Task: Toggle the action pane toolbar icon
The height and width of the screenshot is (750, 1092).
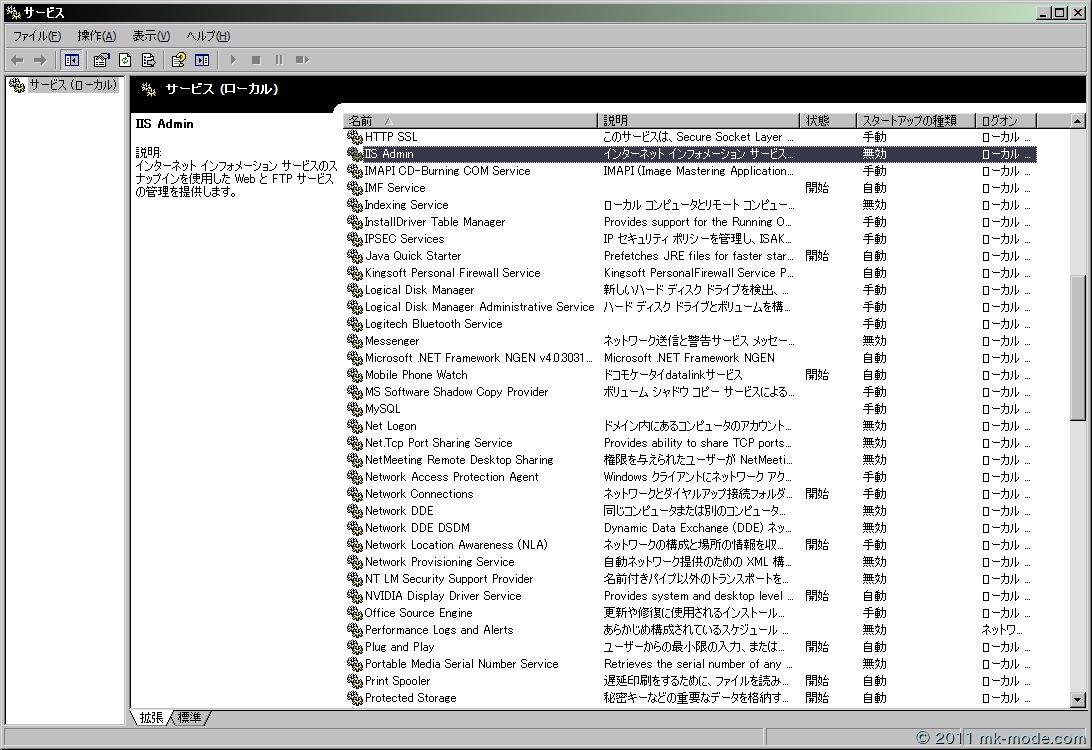Action: 202,60
